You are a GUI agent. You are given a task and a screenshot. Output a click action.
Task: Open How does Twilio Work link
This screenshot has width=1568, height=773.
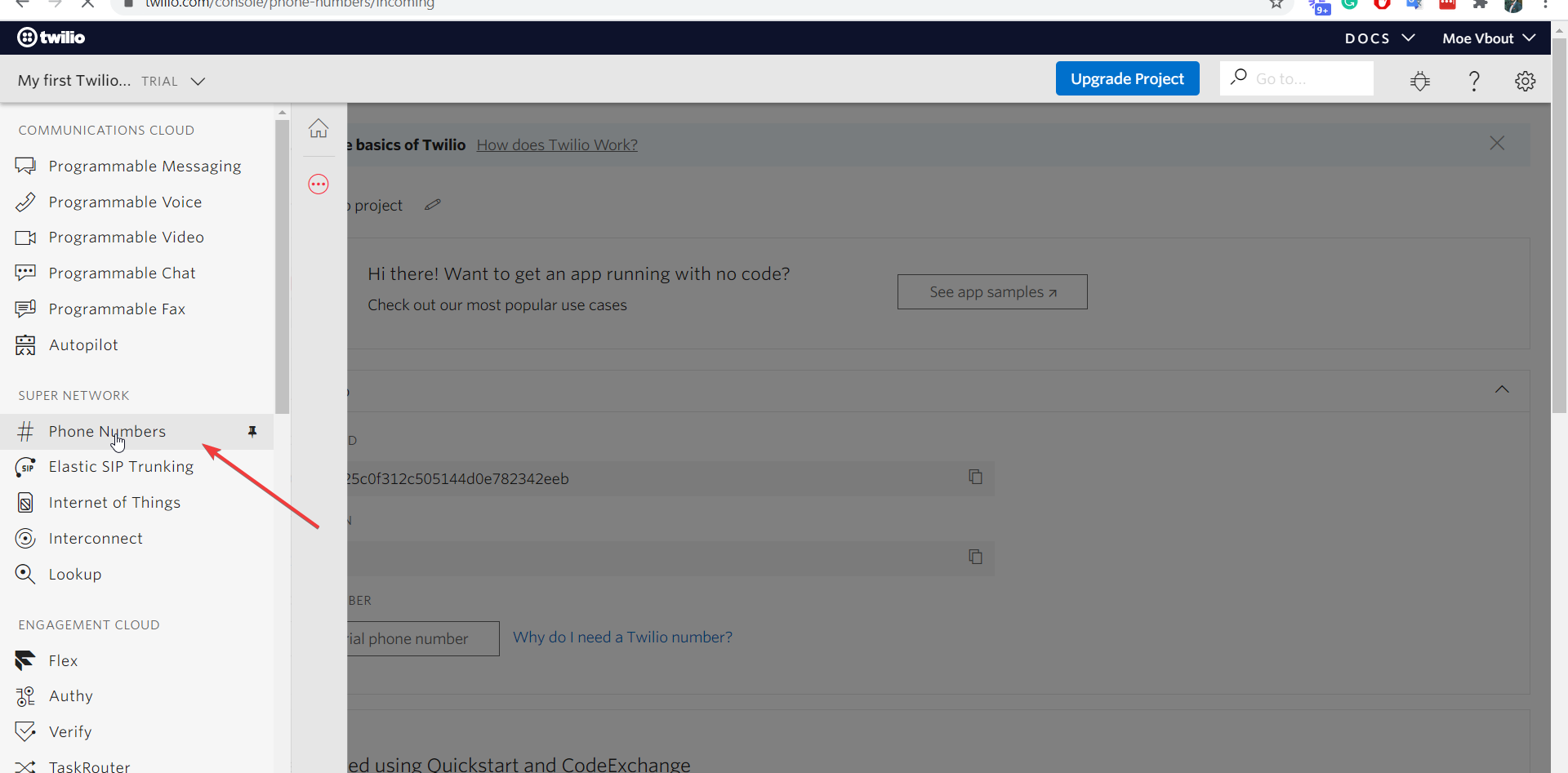557,144
